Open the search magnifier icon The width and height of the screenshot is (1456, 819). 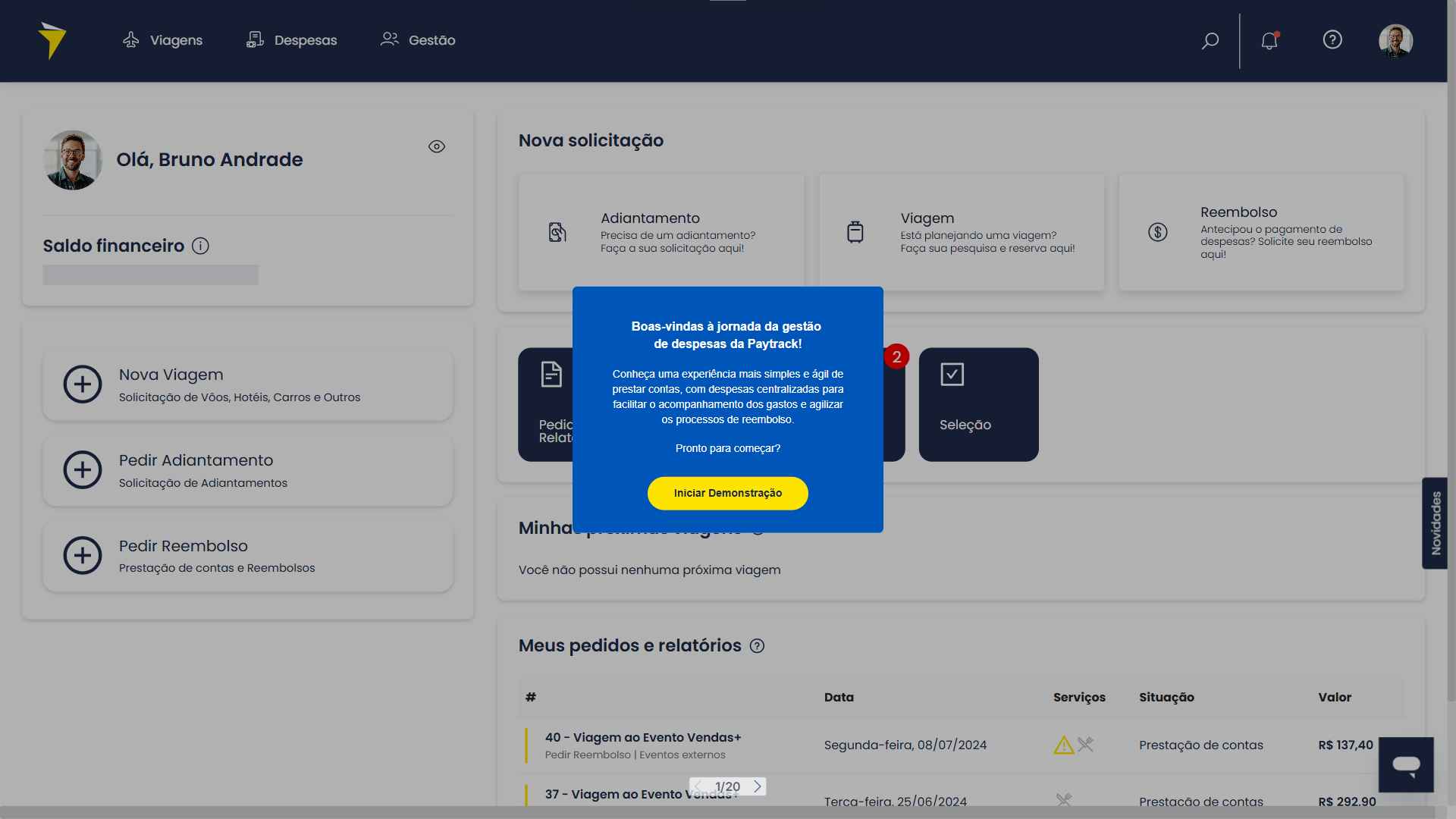pos(1210,40)
